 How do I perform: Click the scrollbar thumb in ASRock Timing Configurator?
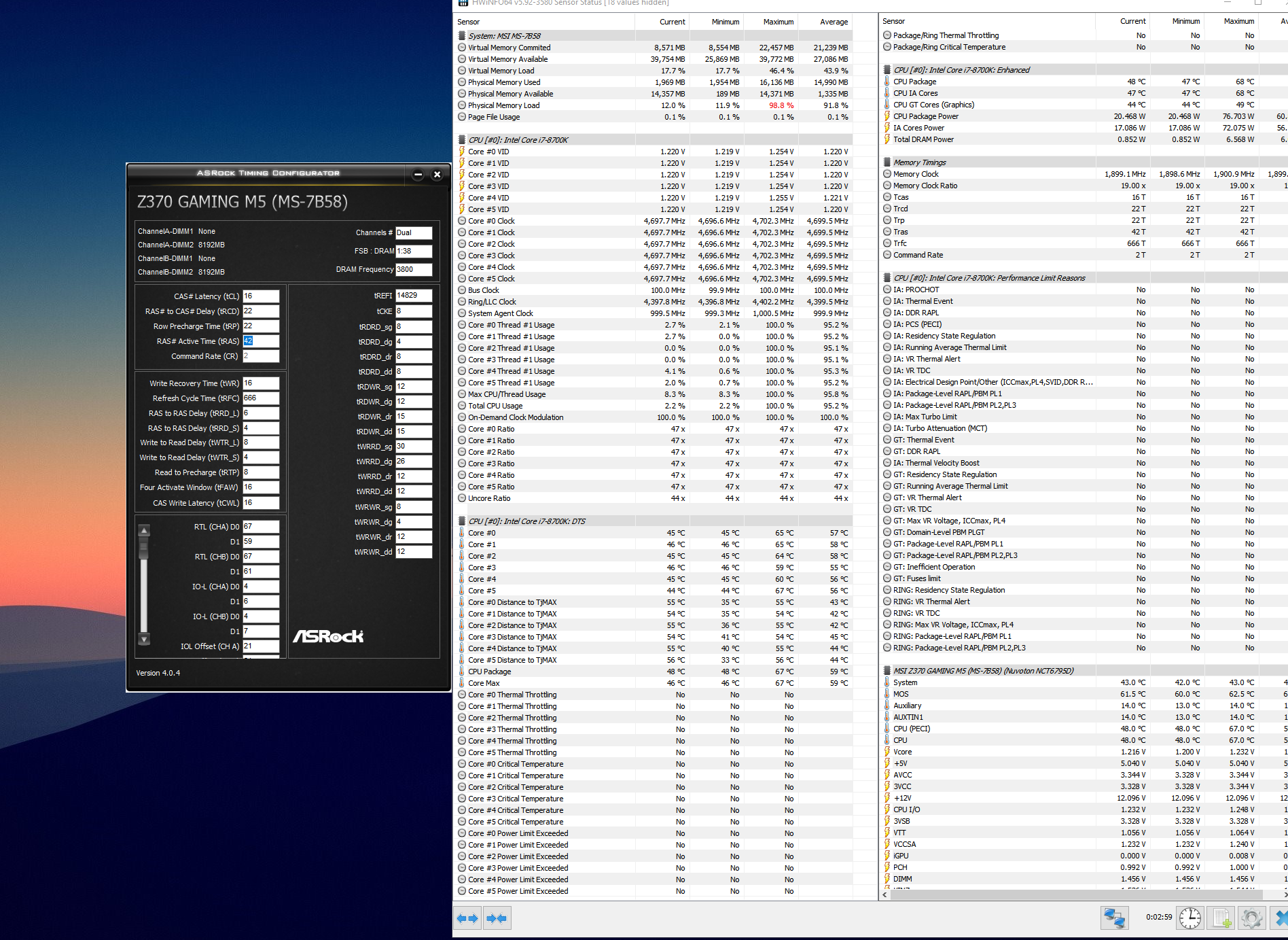click(144, 547)
